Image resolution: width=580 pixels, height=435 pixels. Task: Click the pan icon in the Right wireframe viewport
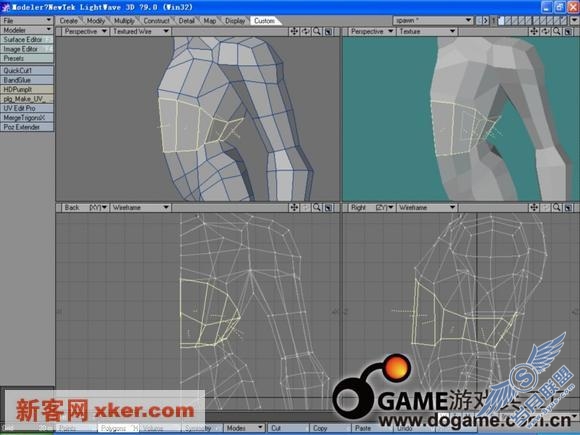click(534, 208)
